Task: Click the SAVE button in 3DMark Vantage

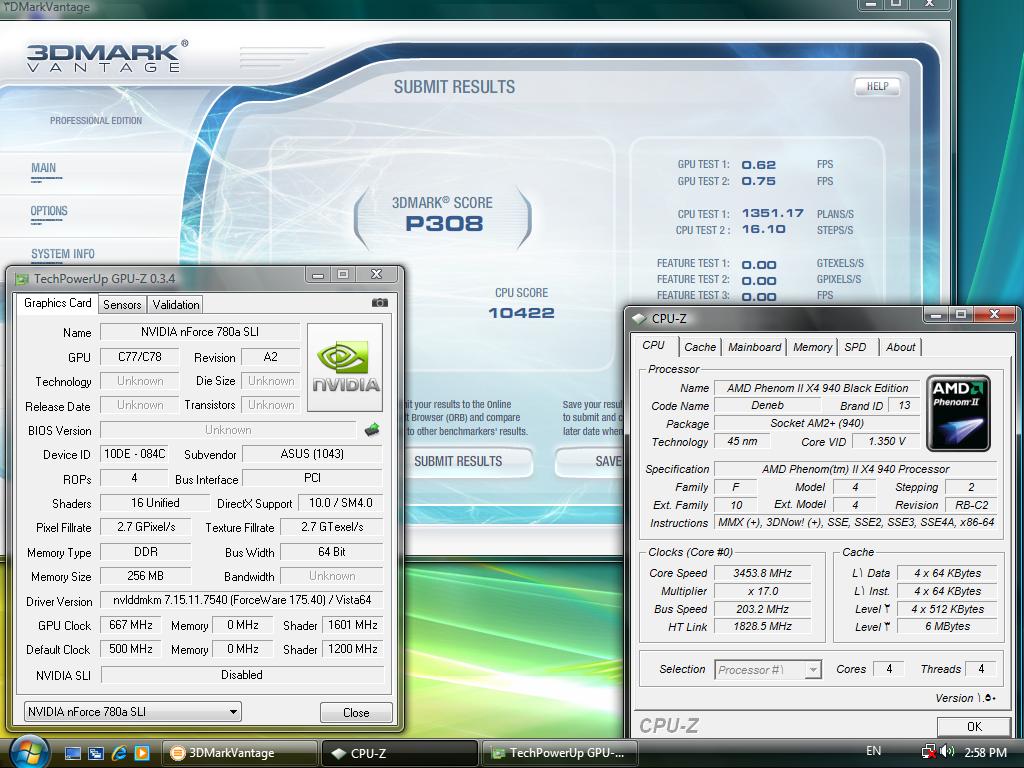Action: point(590,461)
